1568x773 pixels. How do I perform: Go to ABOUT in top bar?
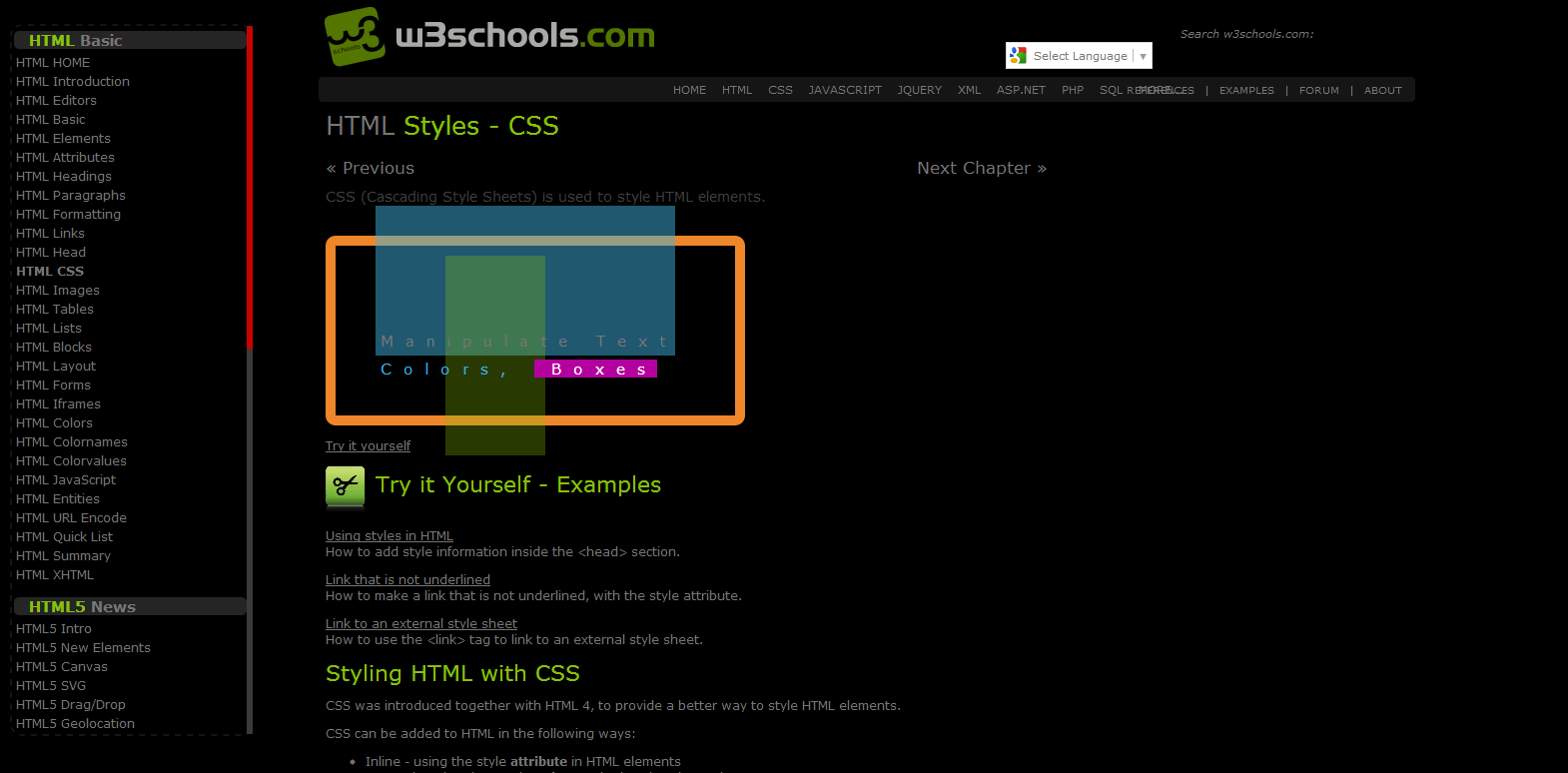click(1382, 90)
